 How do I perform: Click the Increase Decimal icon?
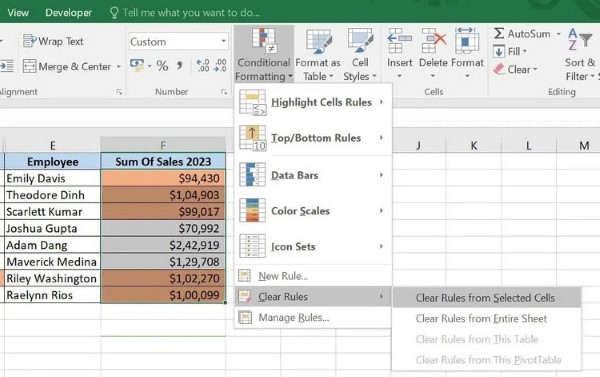203,66
